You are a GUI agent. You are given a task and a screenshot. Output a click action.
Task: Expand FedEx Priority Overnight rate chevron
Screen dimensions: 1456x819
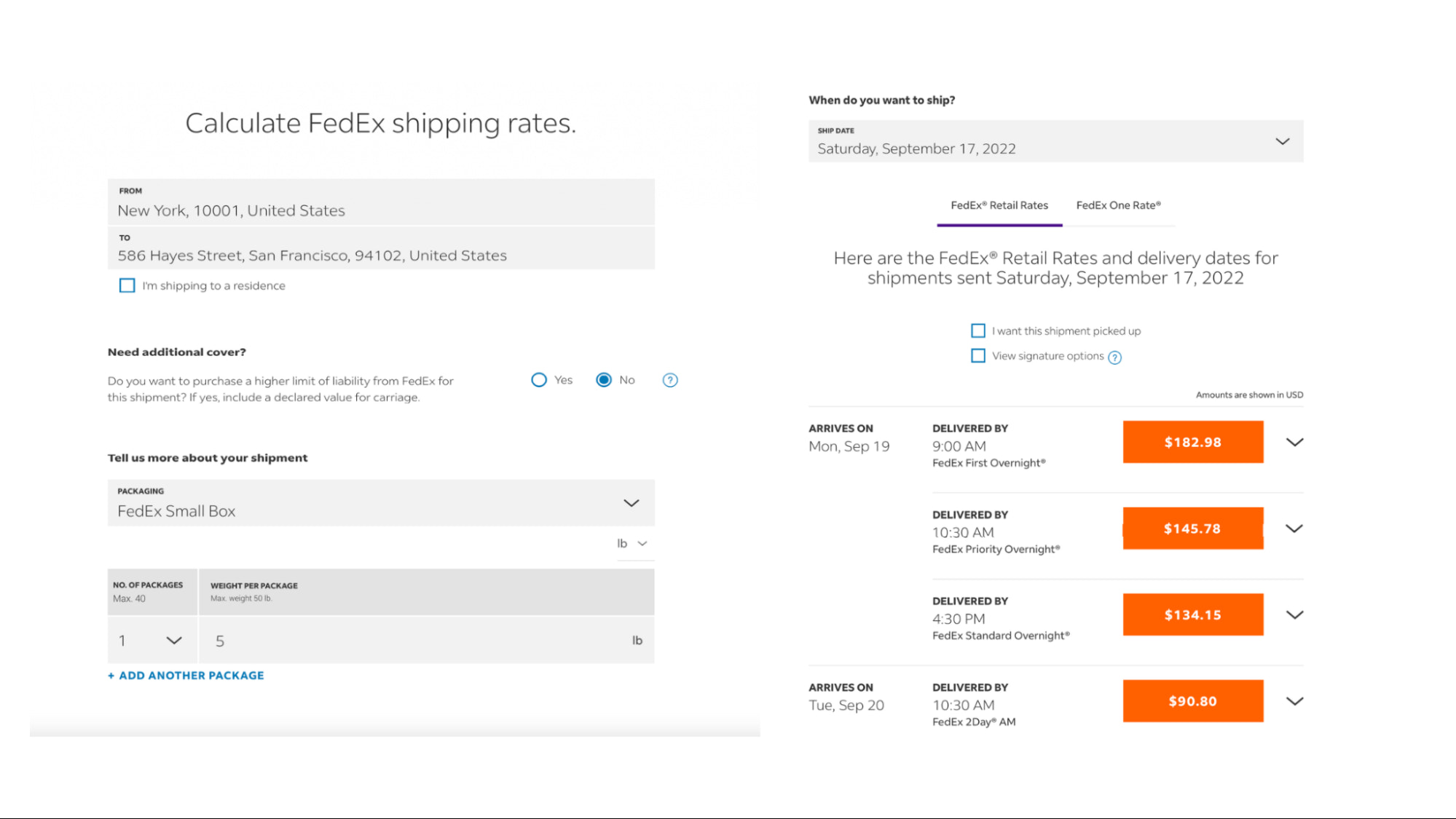pos(1294,529)
